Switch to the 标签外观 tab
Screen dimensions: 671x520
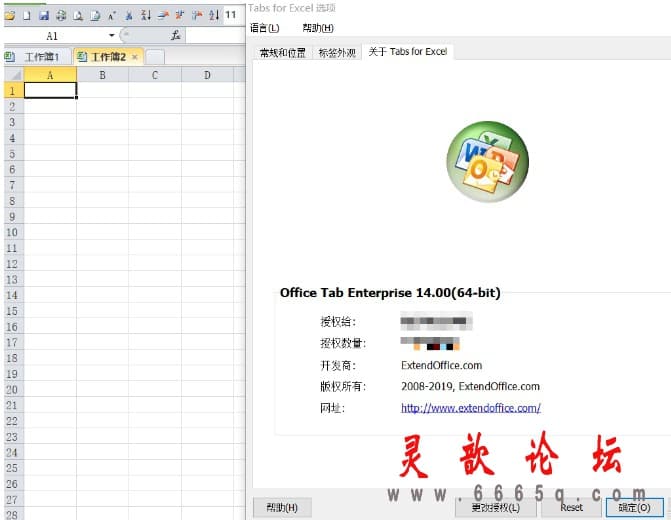pyautogui.click(x=337, y=52)
